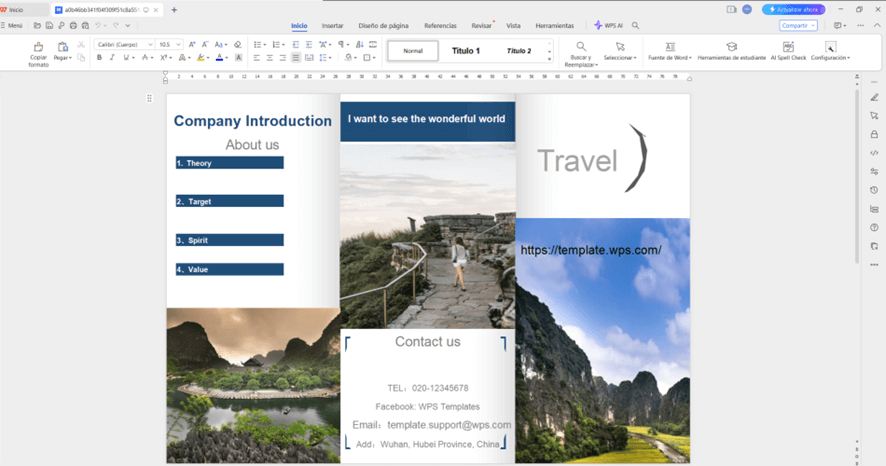
Task: Click the Copiar formato paintbrush icon
Action: point(38,47)
